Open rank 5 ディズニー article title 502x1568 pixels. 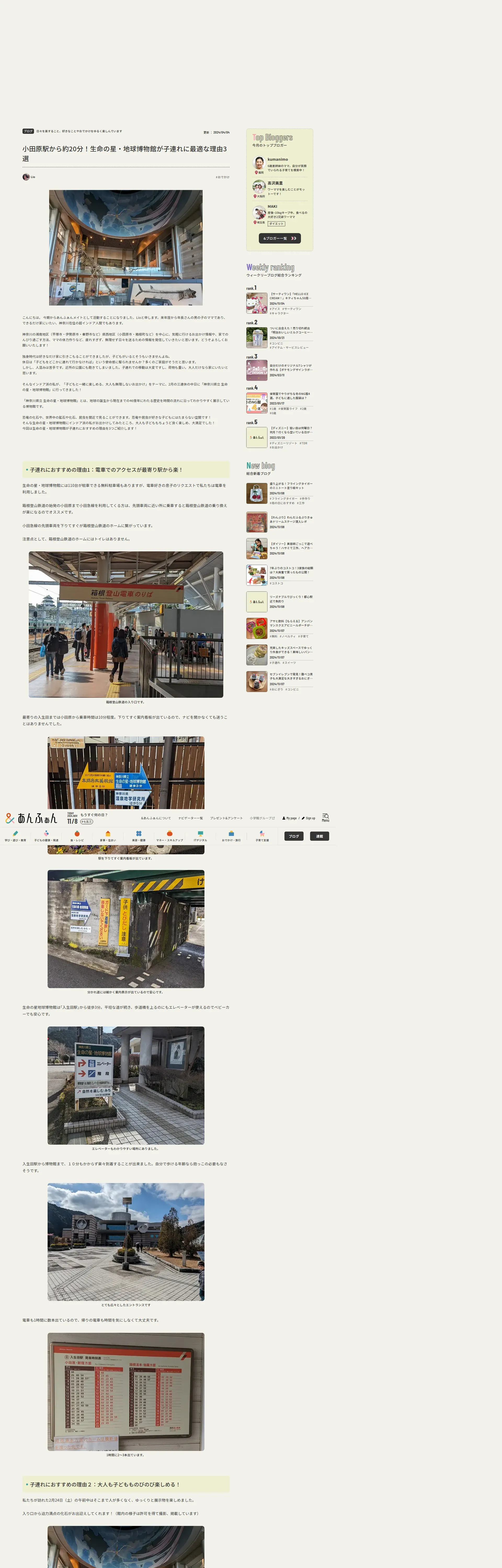(291, 430)
